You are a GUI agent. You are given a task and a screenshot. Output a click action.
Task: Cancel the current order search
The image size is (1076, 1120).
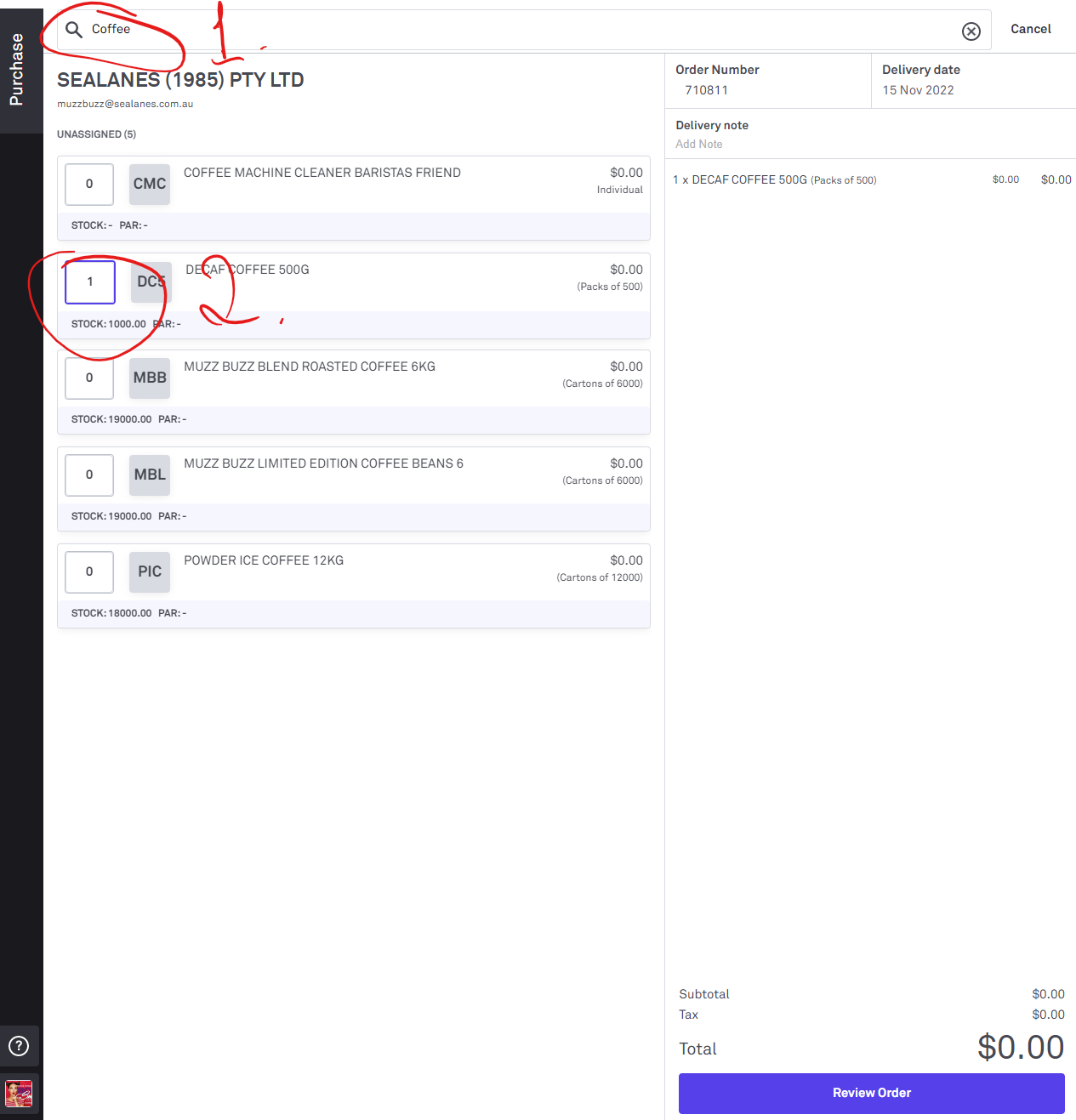pos(1030,29)
